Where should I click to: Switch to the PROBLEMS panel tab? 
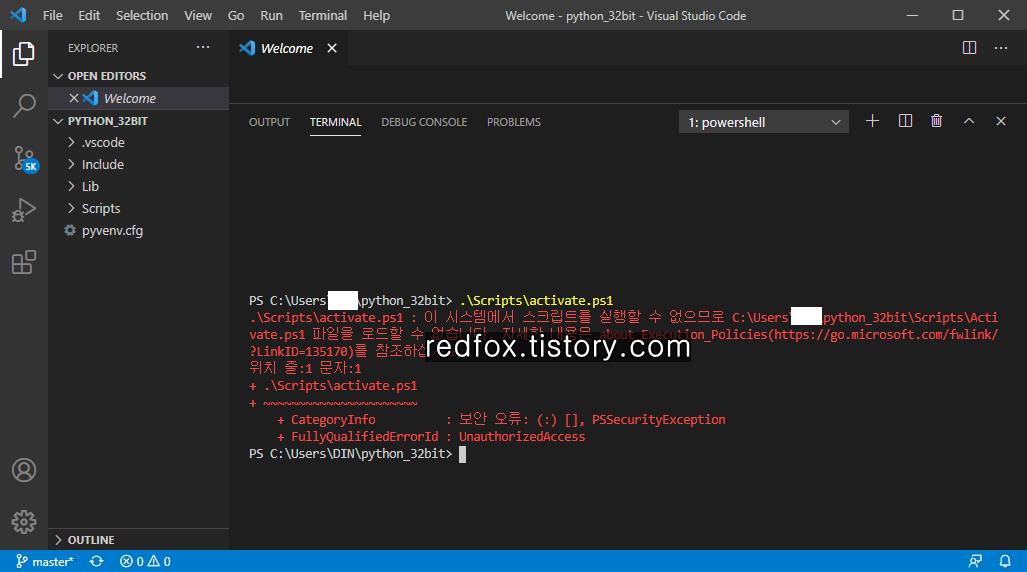pyautogui.click(x=514, y=122)
